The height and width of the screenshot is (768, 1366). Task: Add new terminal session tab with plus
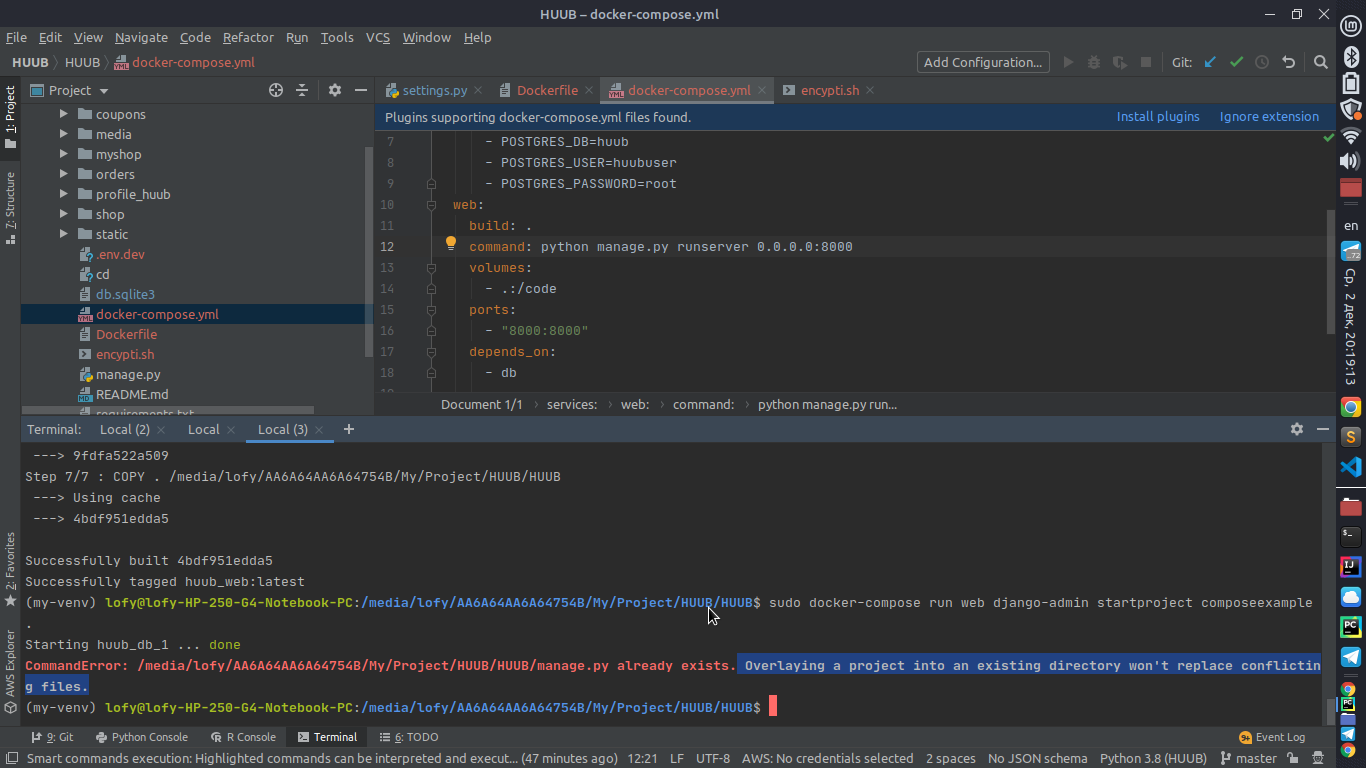coord(349,429)
